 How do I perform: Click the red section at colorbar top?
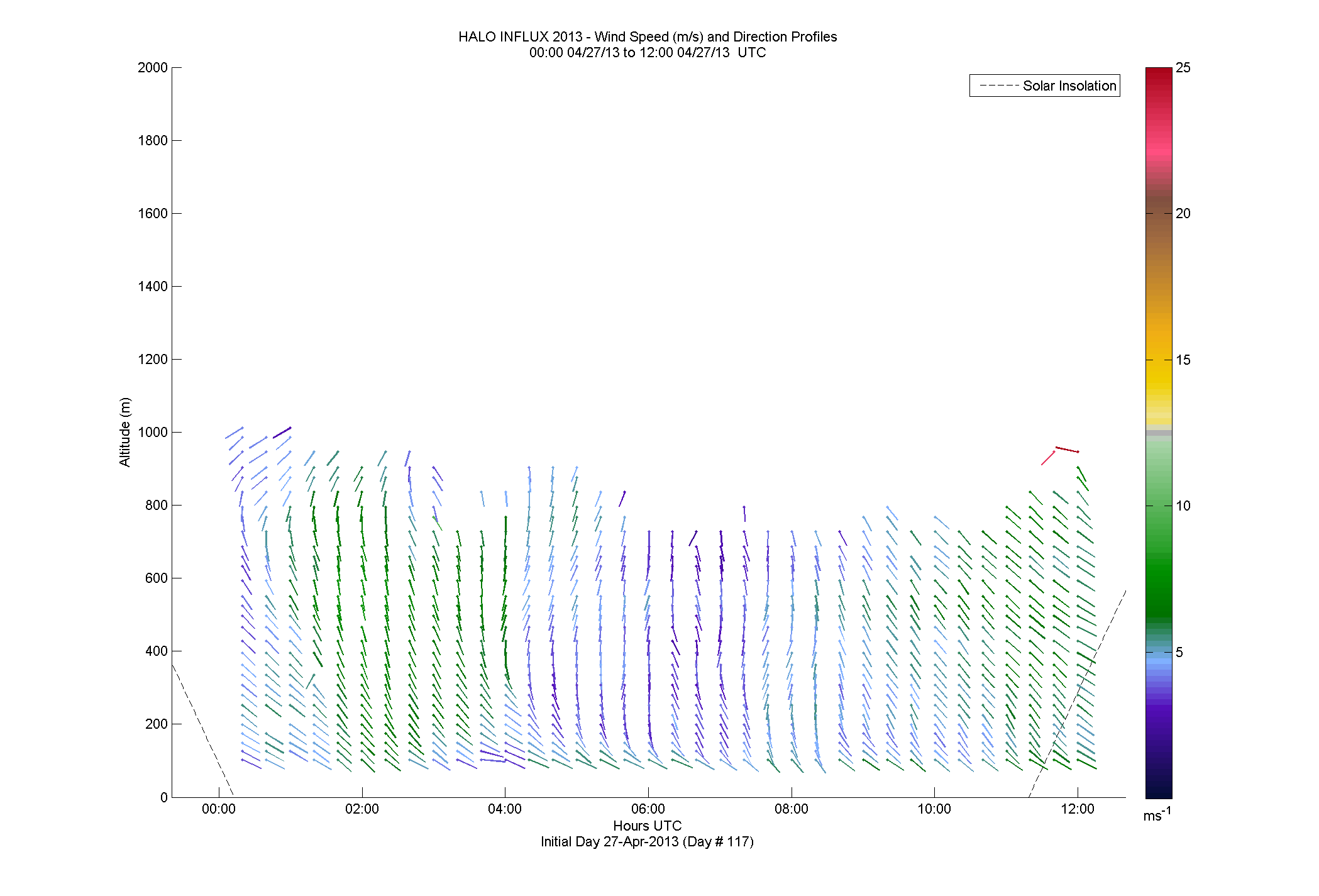[x=1159, y=94]
